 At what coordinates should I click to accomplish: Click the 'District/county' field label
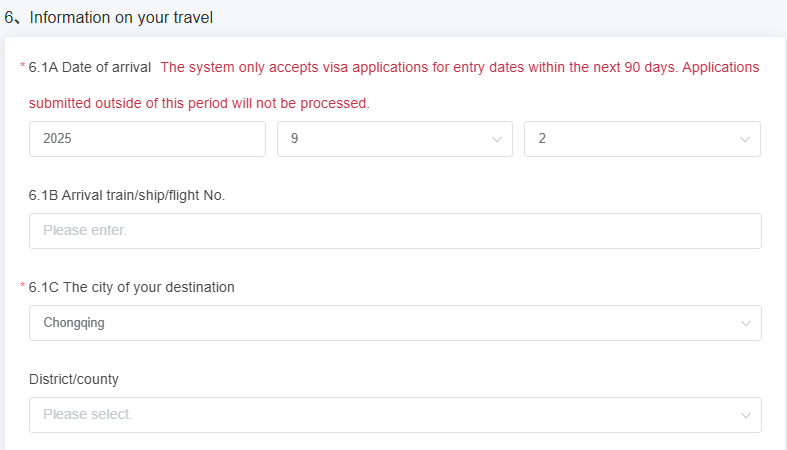pyautogui.click(x=74, y=379)
